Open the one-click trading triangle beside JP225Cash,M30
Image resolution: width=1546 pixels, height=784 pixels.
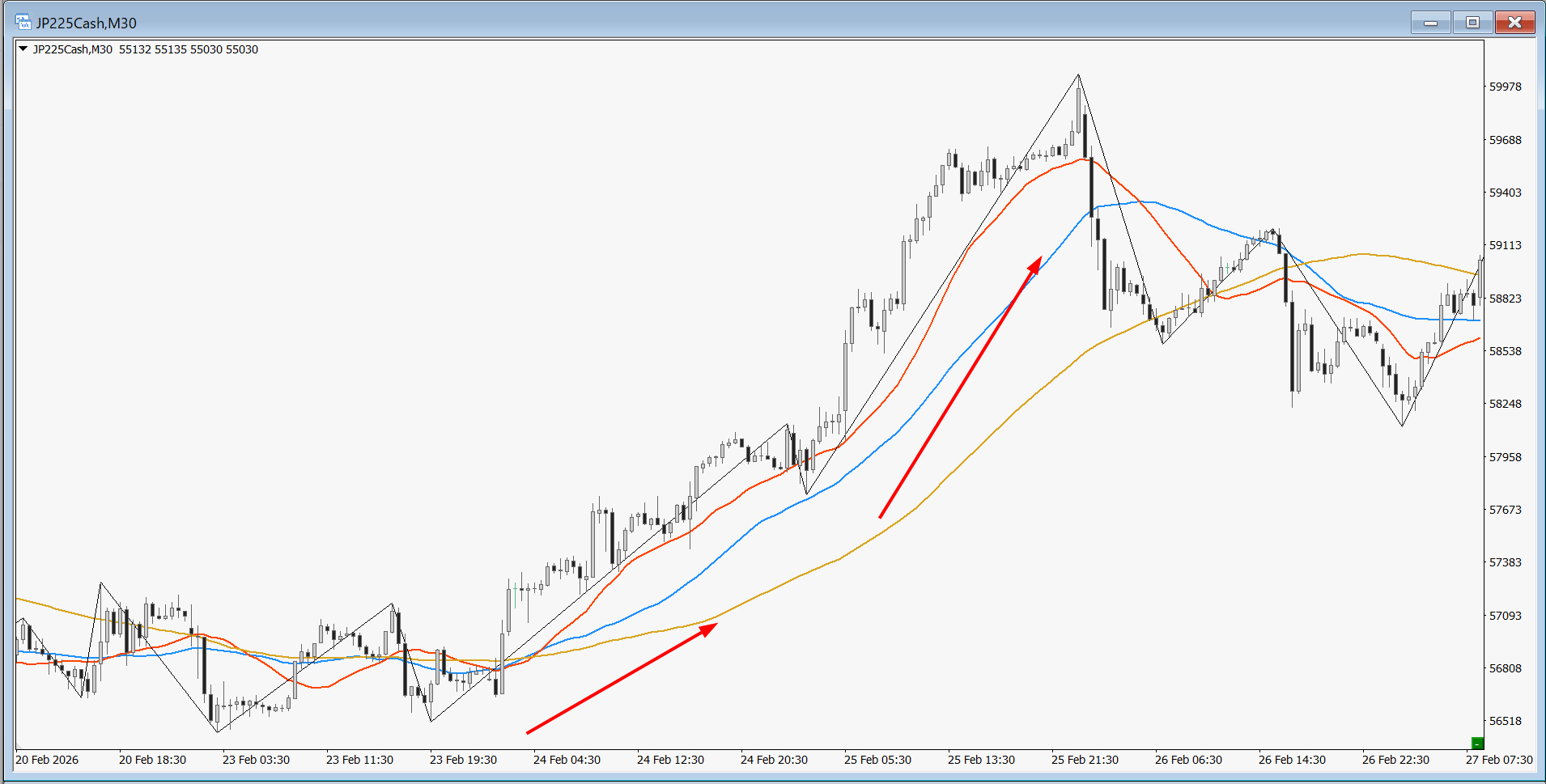(x=23, y=49)
